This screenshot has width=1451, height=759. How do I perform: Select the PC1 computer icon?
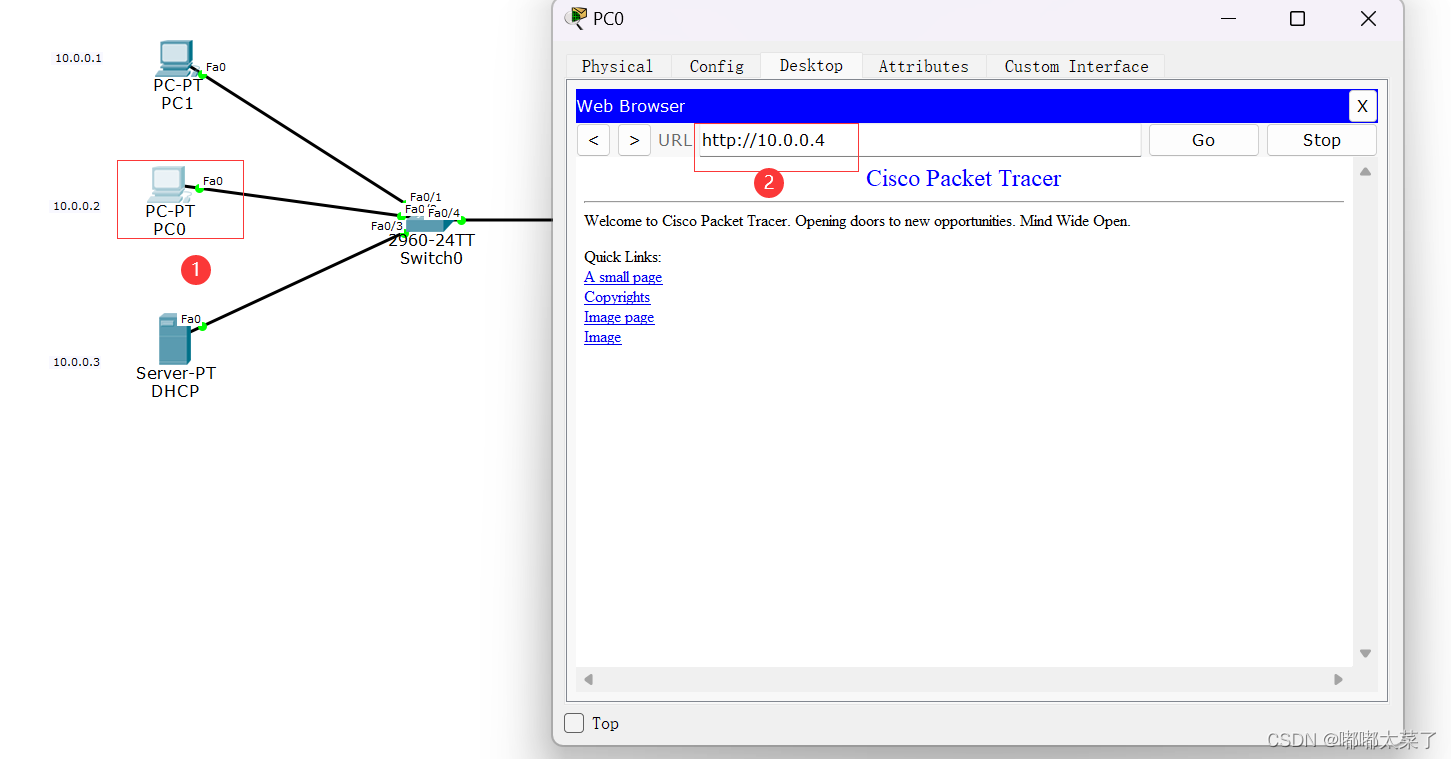coord(176,58)
